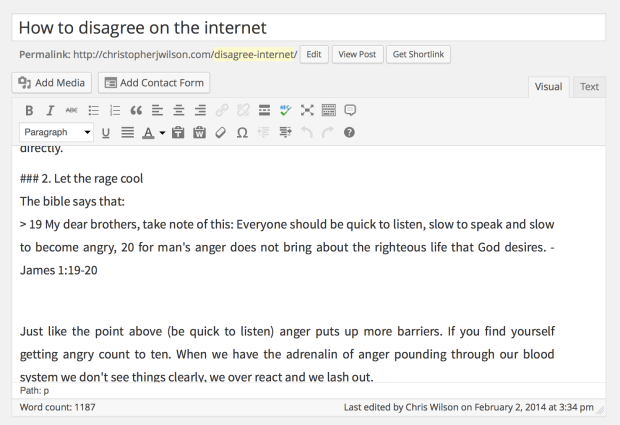
Task: Click the '### 2. Let the rage cool' line
Action: (81, 179)
